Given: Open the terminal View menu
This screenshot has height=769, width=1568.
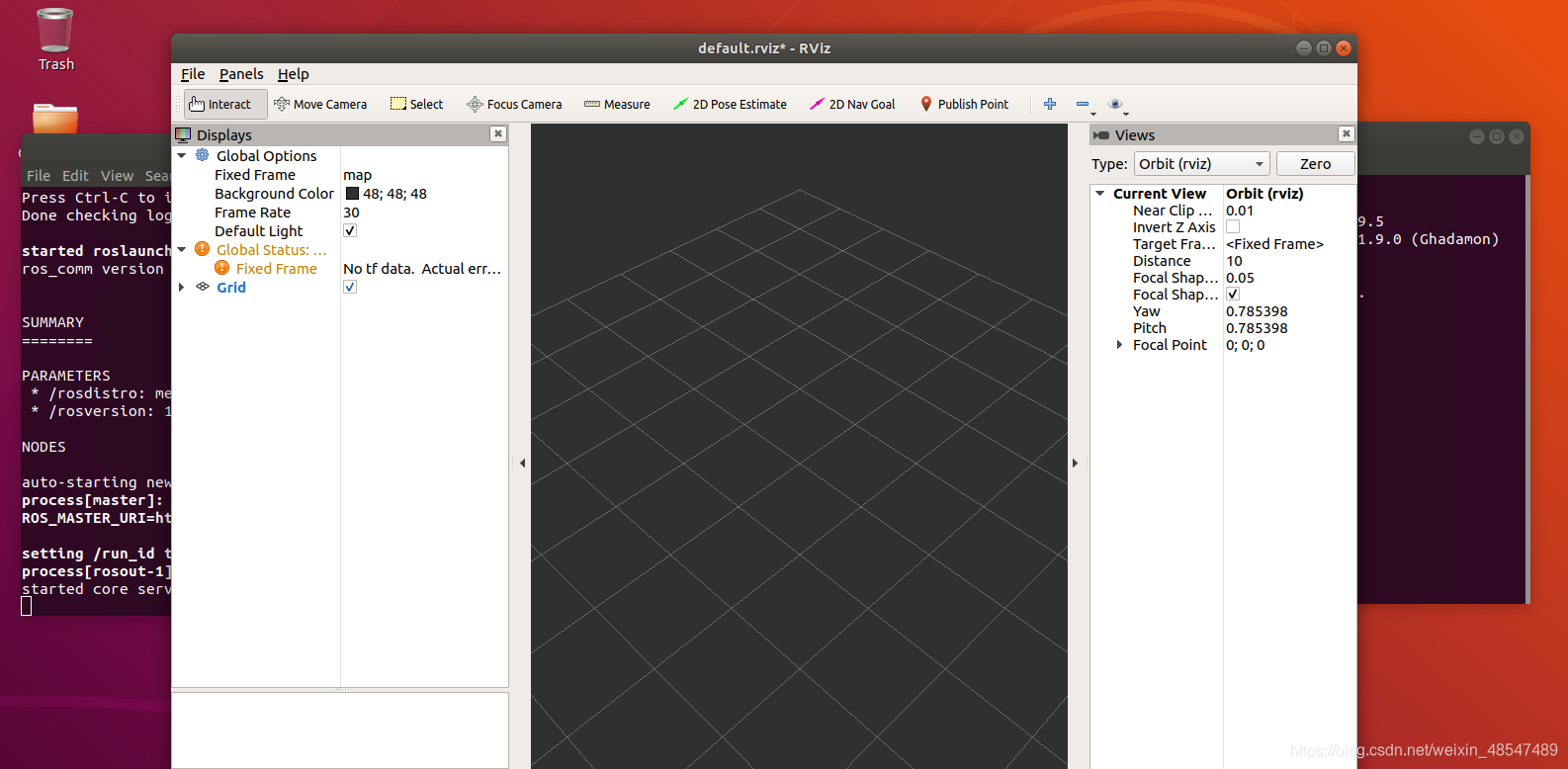Looking at the screenshot, I should pos(117,176).
